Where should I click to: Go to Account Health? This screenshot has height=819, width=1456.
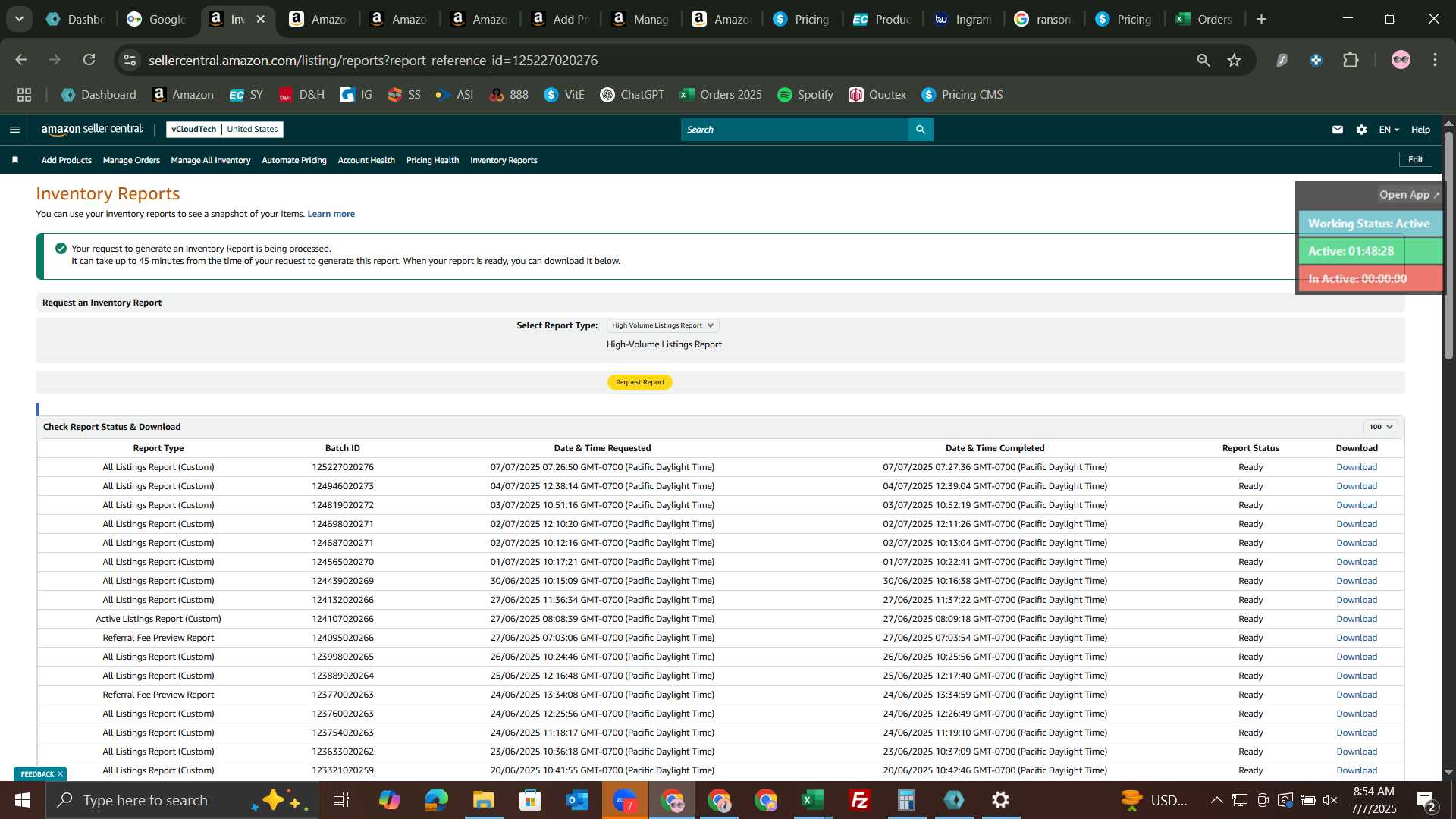click(x=366, y=160)
